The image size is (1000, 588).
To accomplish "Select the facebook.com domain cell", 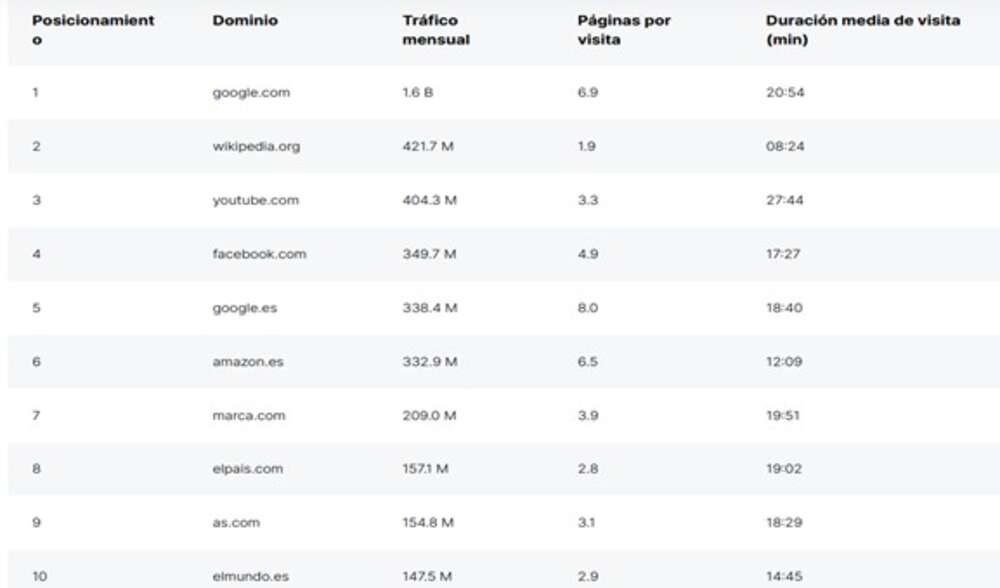I will point(256,253).
